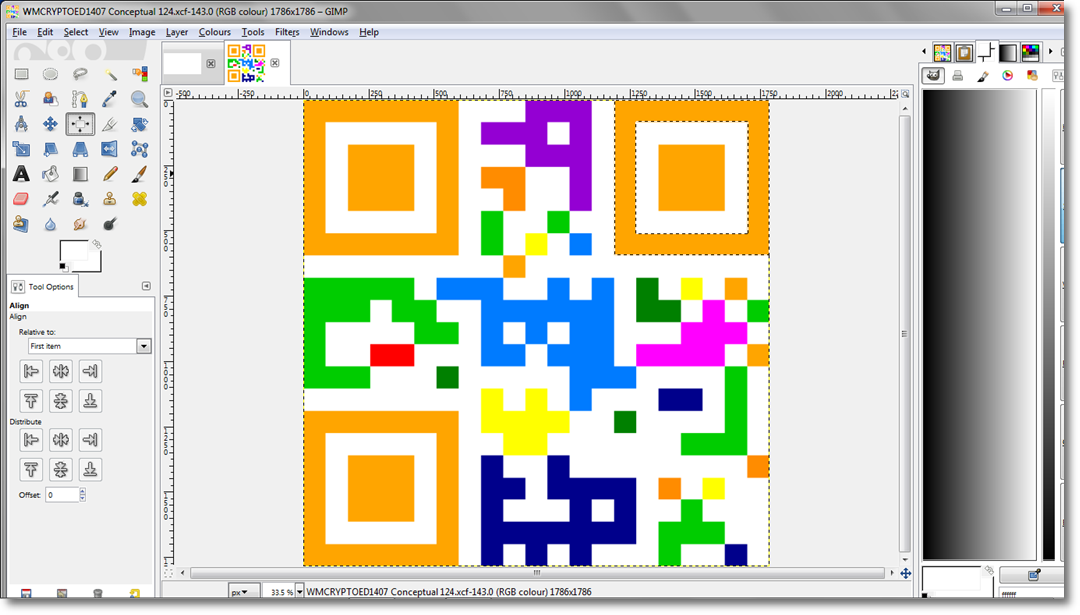Open the Filters menu

(x=287, y=32)
